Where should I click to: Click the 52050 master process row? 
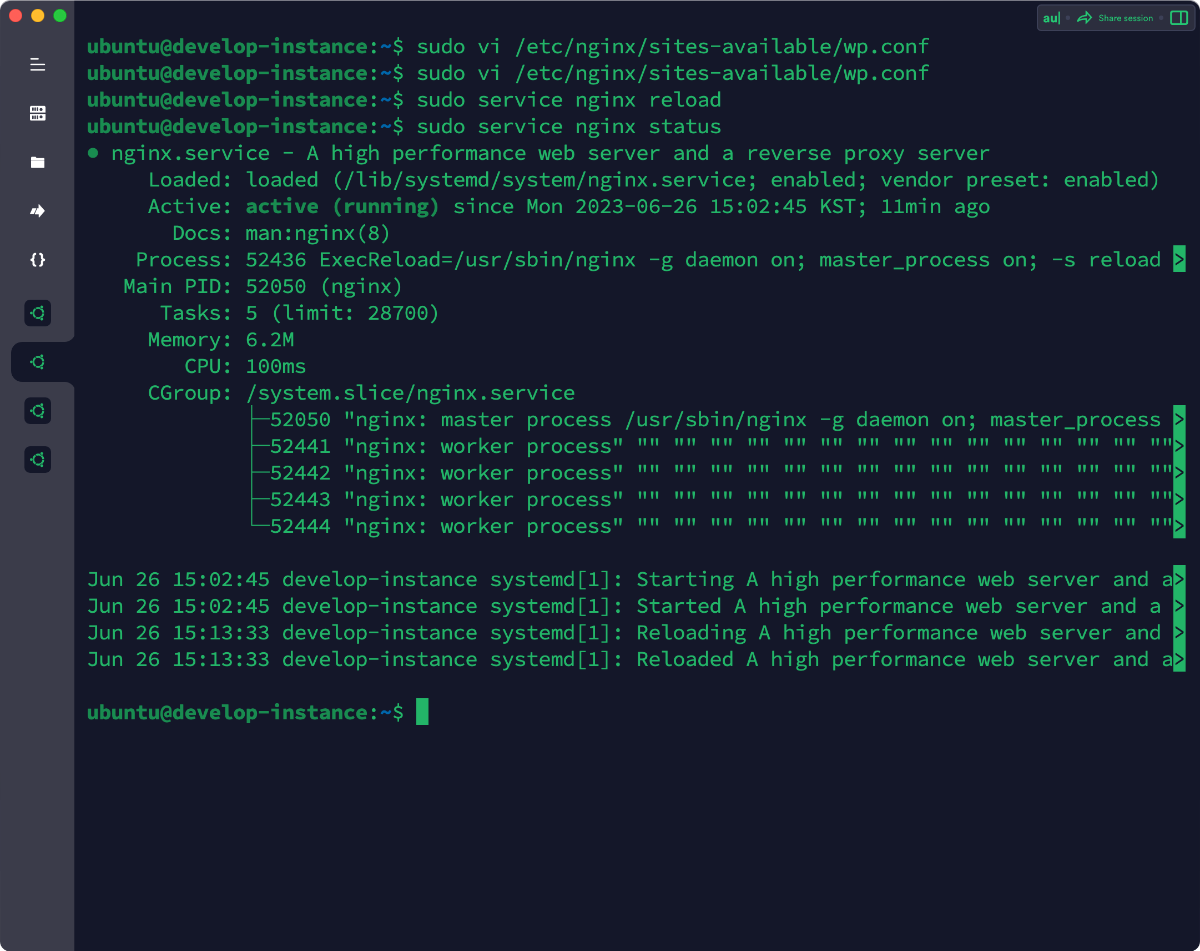pos(715,420)
